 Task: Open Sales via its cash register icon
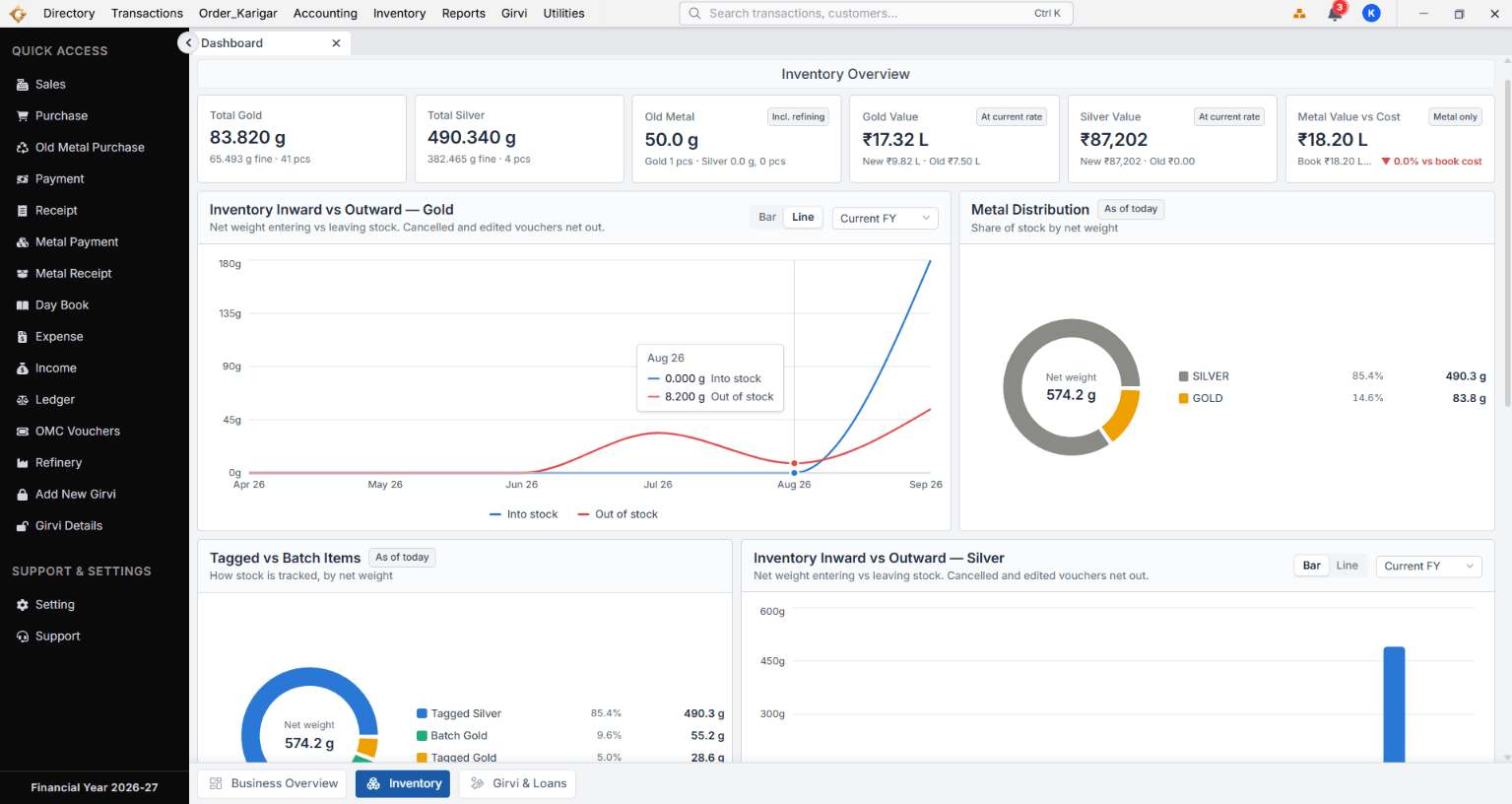coord(23,85)
